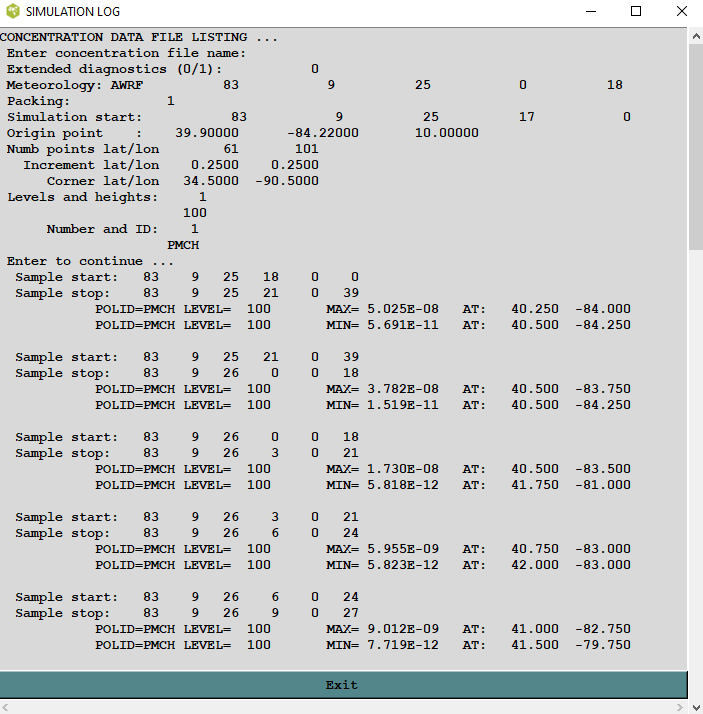Click the horizontal scrollbar track
703x714 pixels.
tap(340, 706)
